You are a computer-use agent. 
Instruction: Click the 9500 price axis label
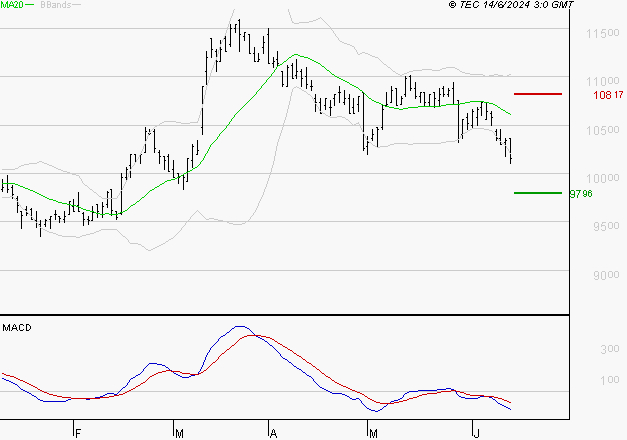(x=606, y=226)
